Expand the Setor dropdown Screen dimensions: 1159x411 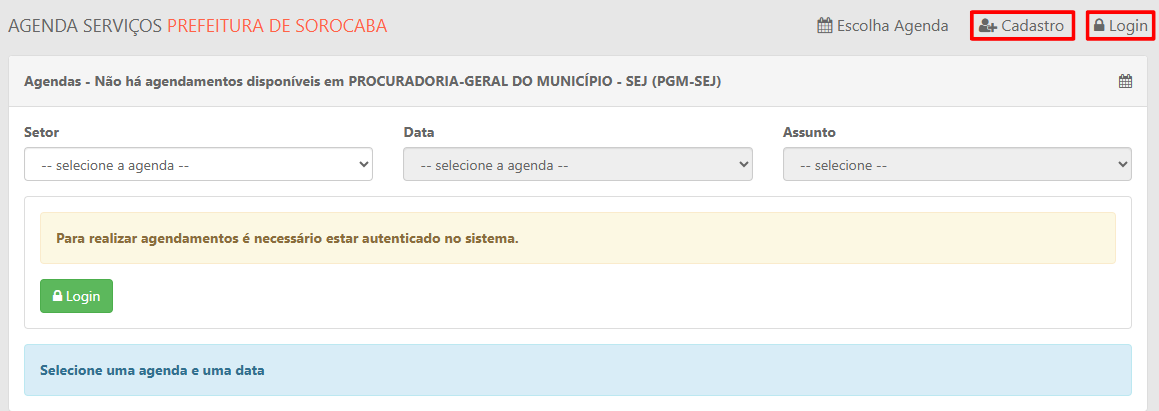tap(198, 165)
